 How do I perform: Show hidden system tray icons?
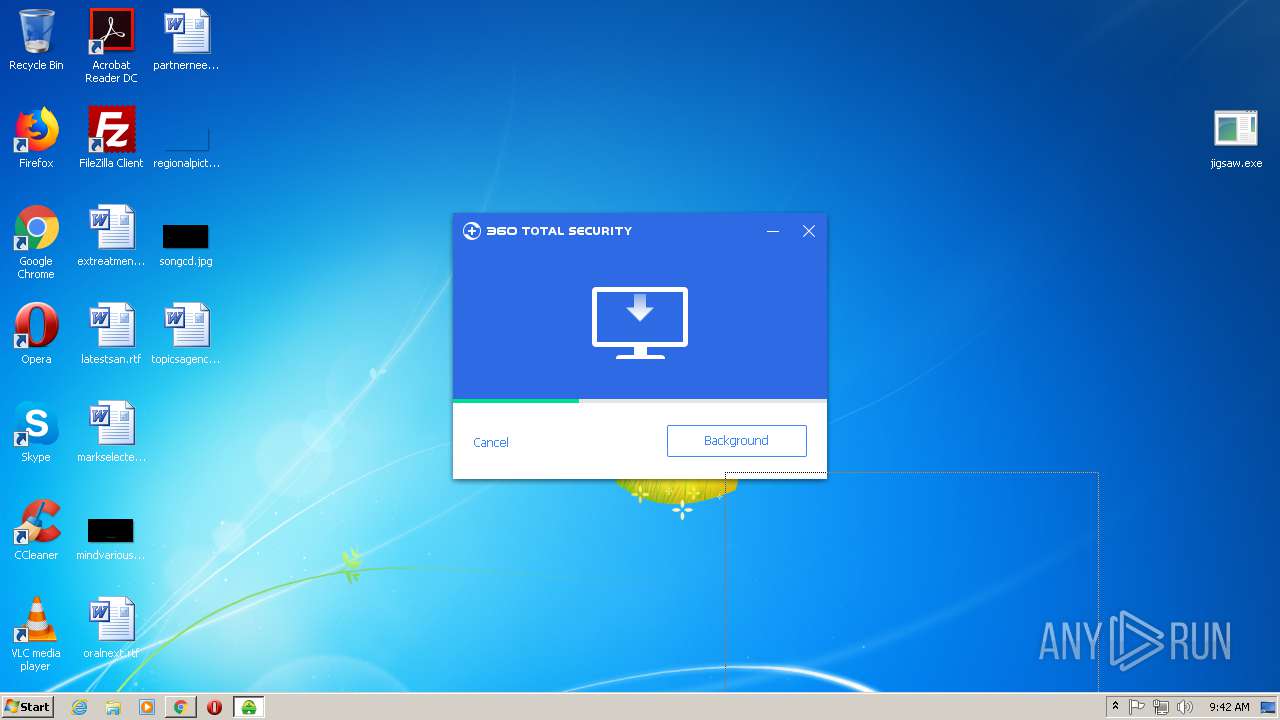1115,707
